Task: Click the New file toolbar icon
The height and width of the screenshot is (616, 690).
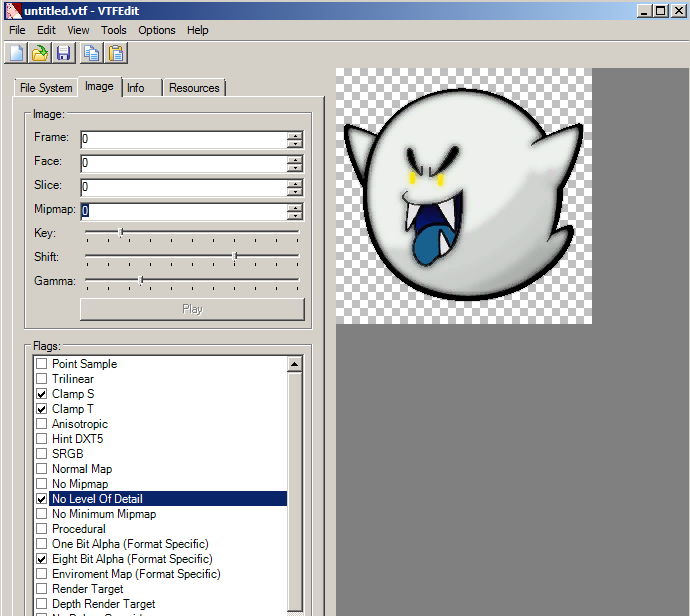Action: point(16,53)
